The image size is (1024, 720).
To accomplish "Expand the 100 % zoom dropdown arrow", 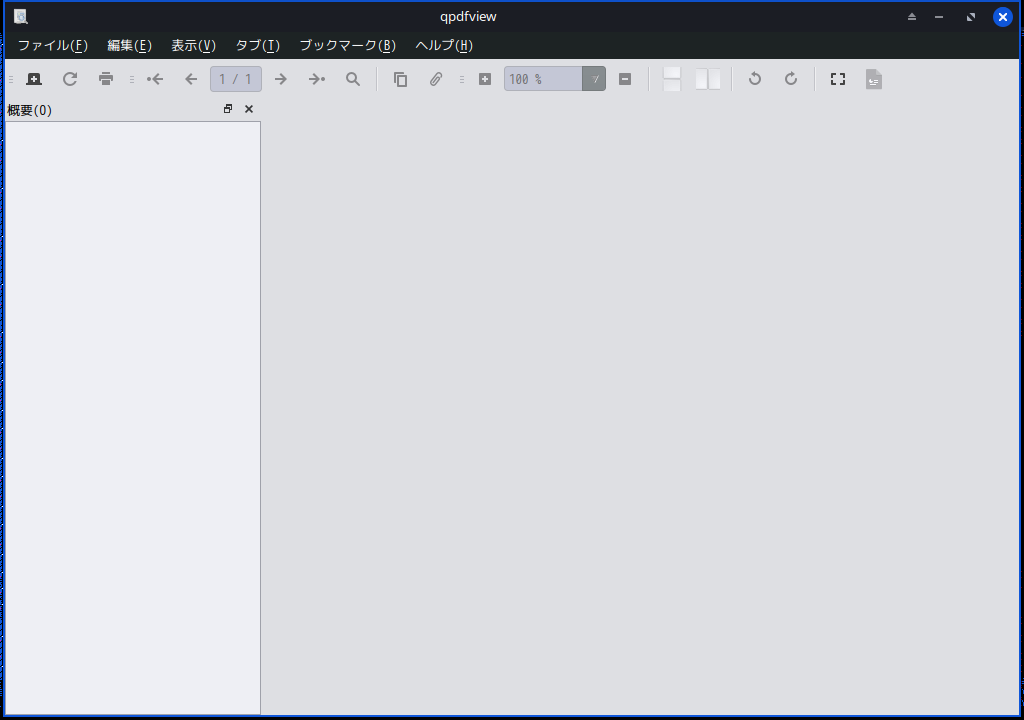I will coord(594,79).
